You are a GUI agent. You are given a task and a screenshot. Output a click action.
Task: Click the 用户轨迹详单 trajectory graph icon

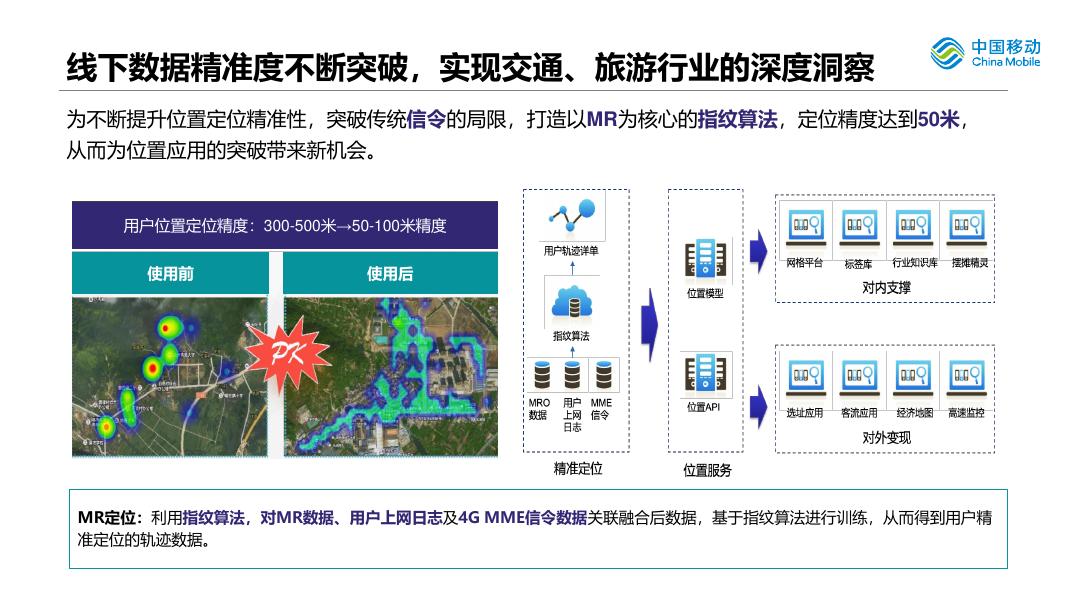click(x=572, y=216)
